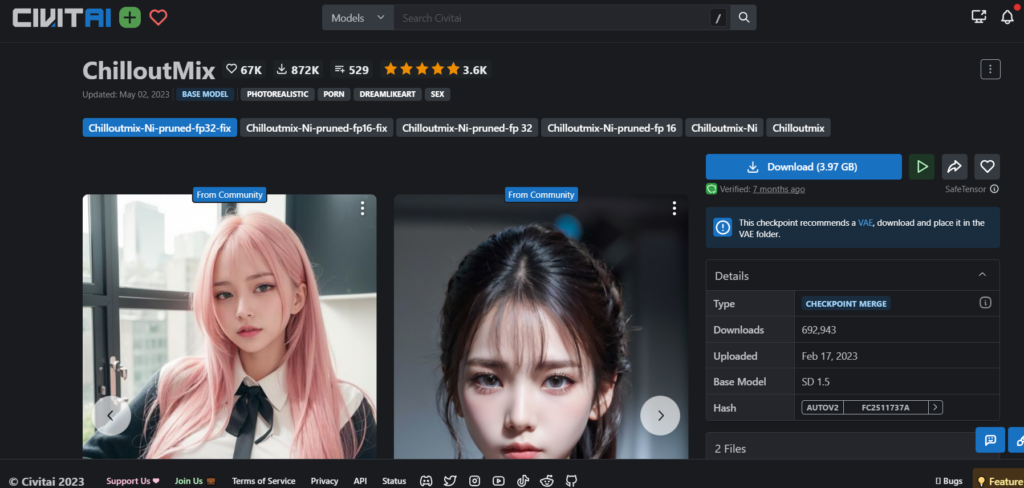Viewport: 1024px width, 488px height.
Task: Open the dark-haired girl image
Action: pos(541,327)
